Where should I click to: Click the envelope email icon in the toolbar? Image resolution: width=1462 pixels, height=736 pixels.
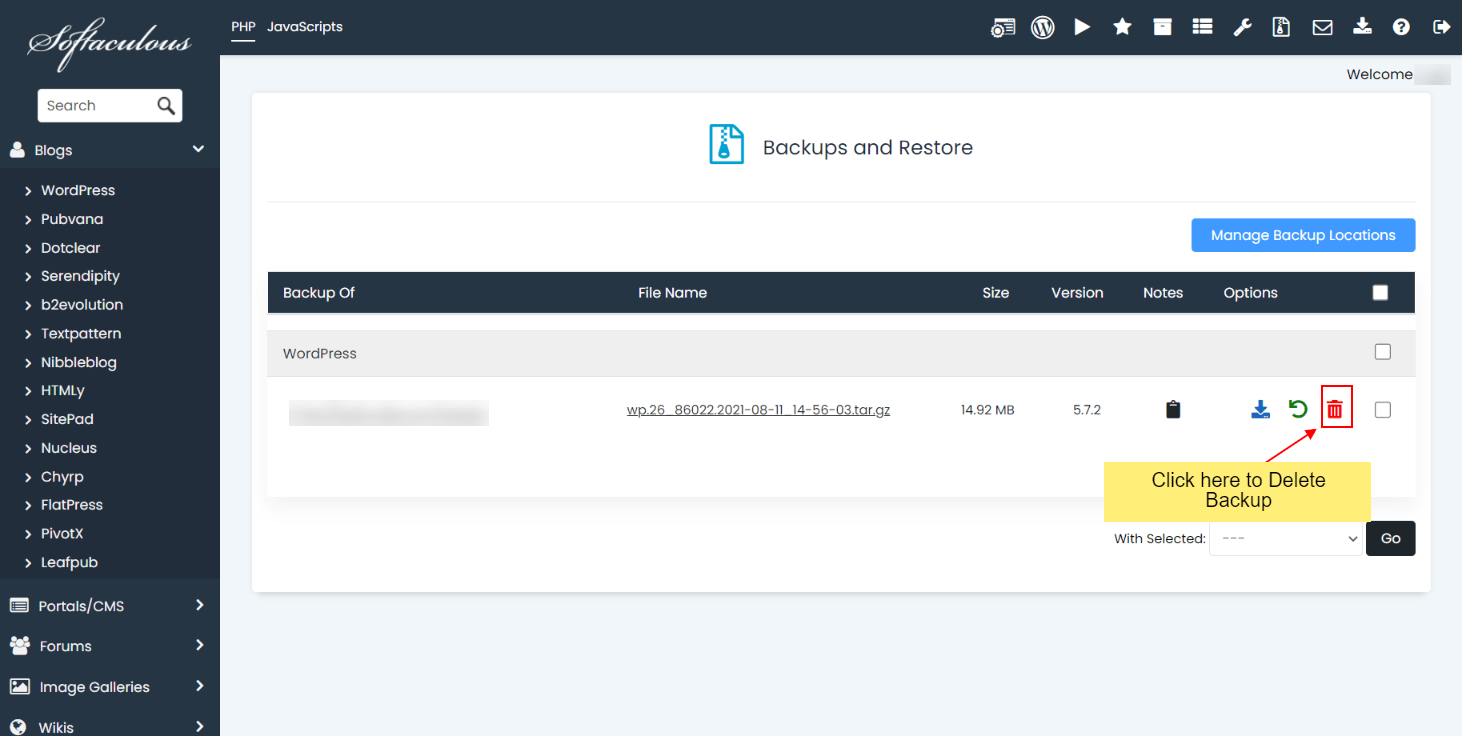(1322, 27)
